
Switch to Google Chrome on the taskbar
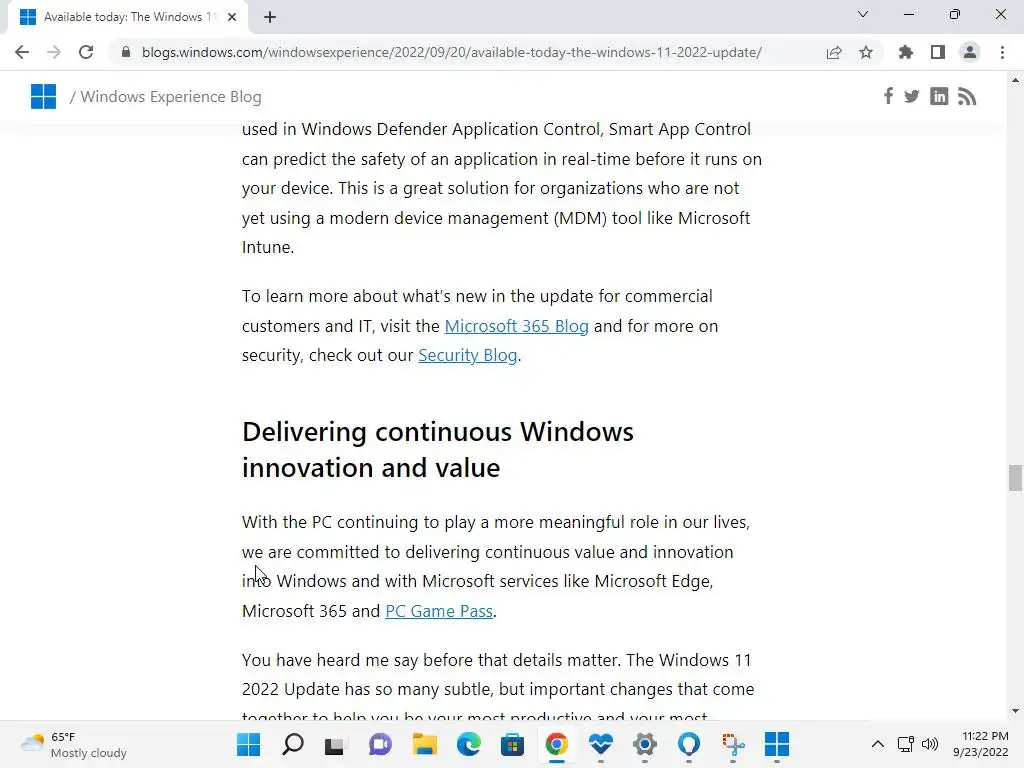pyautogui.click(x=556, y=744)
